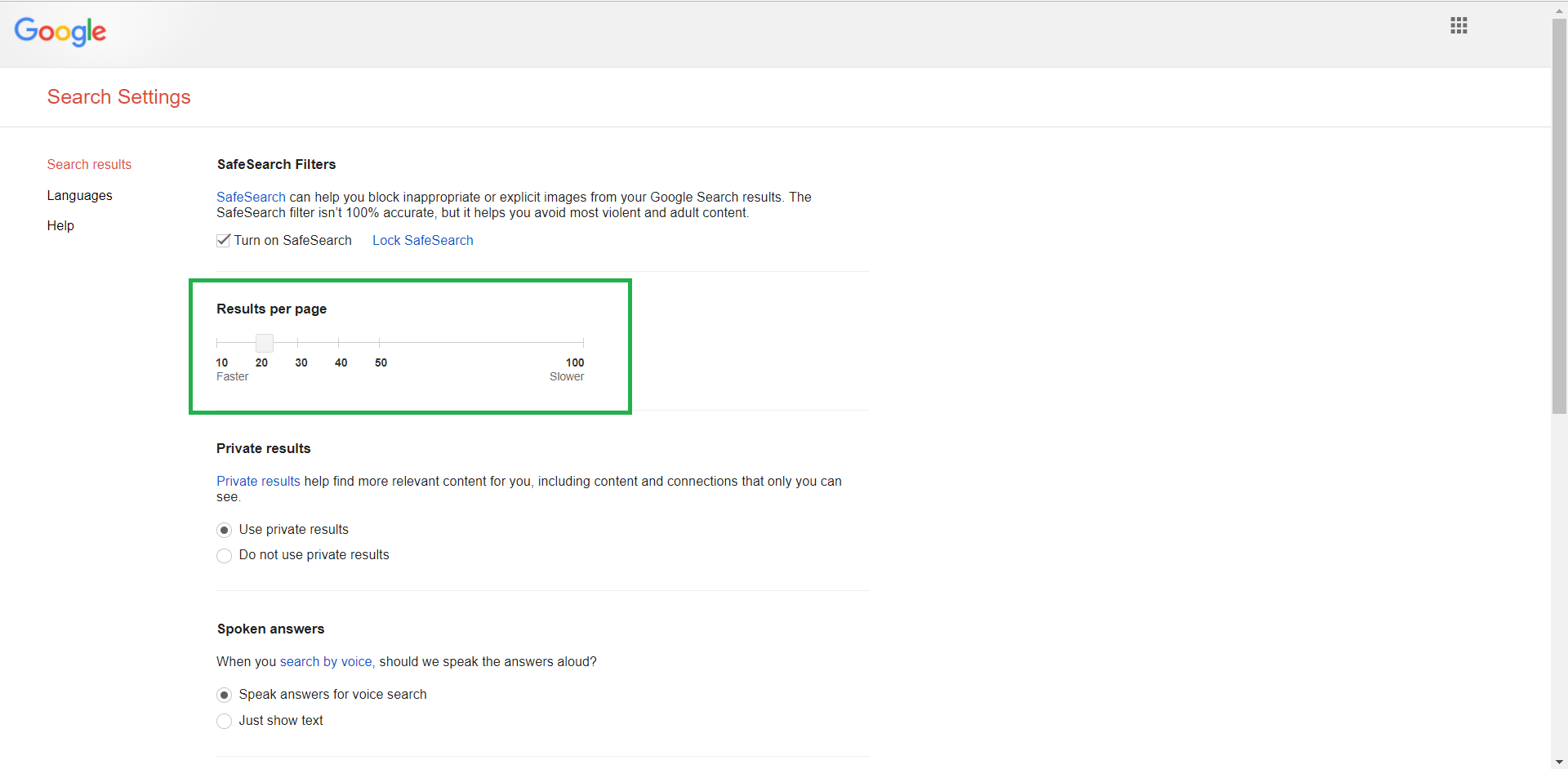Open the Search results settings tab
This screenshot has width=1568, height=769.
click(89, 164)
